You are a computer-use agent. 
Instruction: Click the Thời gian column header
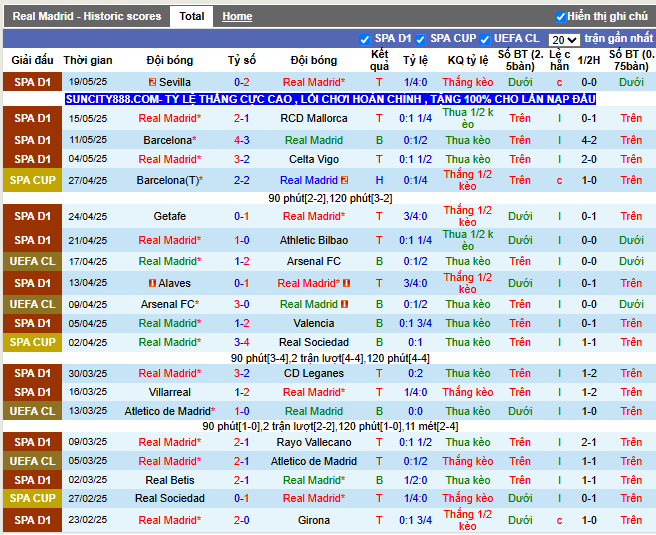tap(88, 60)
